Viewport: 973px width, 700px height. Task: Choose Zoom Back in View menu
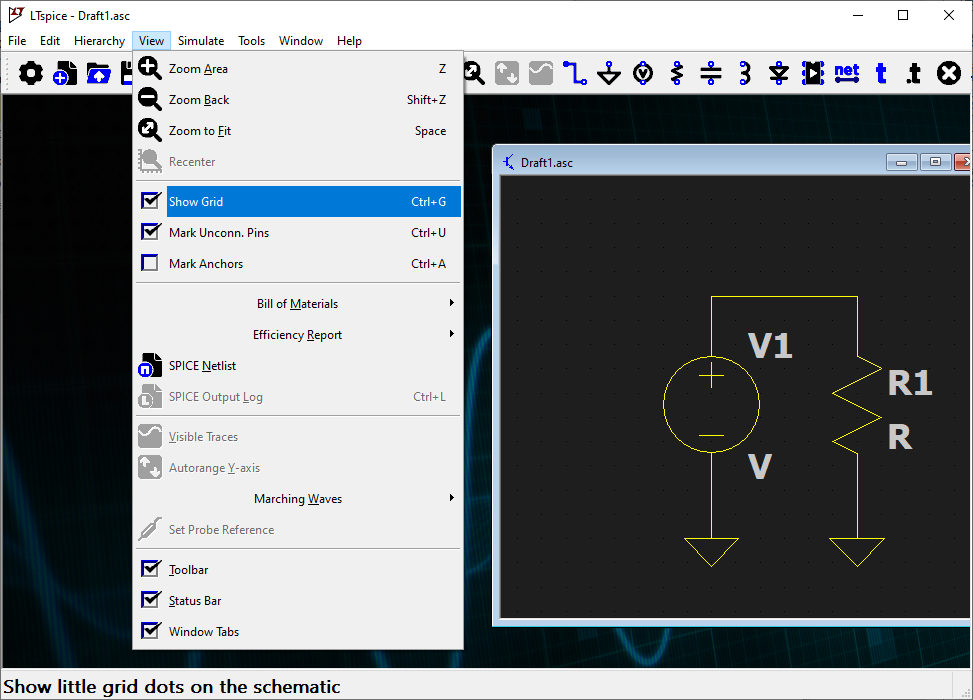pyautogui.click(x=298, y=99)
